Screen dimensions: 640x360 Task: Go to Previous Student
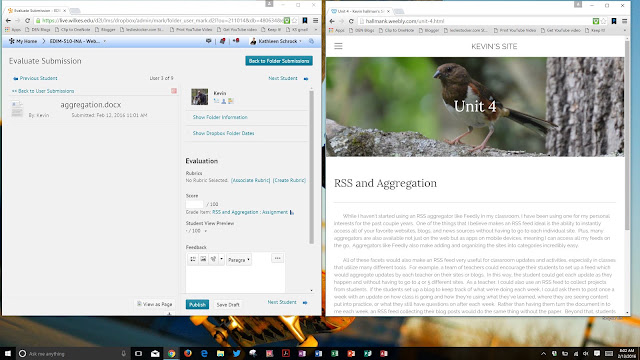pyautogui.click(x=36, y=78)
